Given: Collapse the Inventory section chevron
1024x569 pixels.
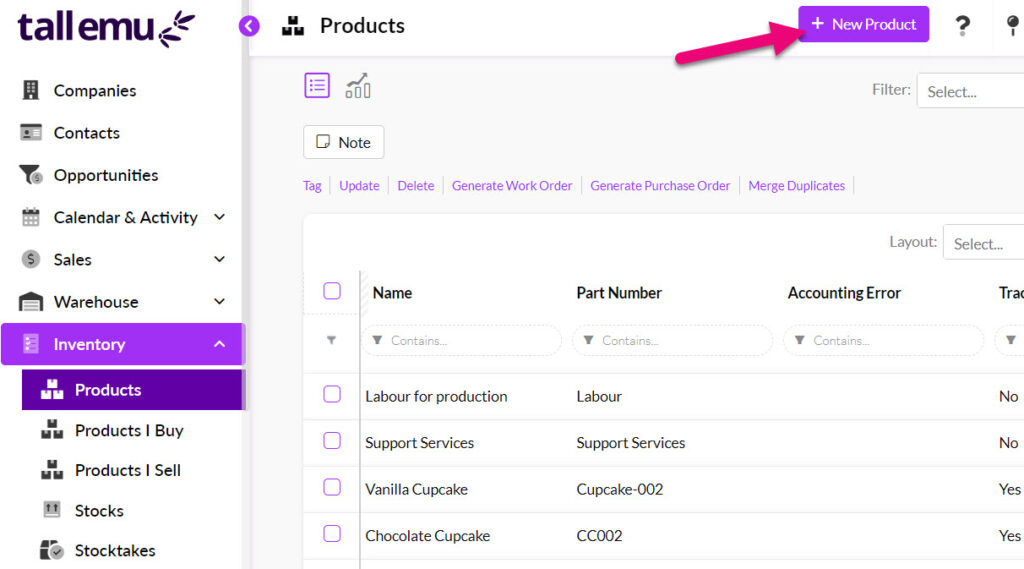Looking at the screenshot, I should (x=220, y=344).
